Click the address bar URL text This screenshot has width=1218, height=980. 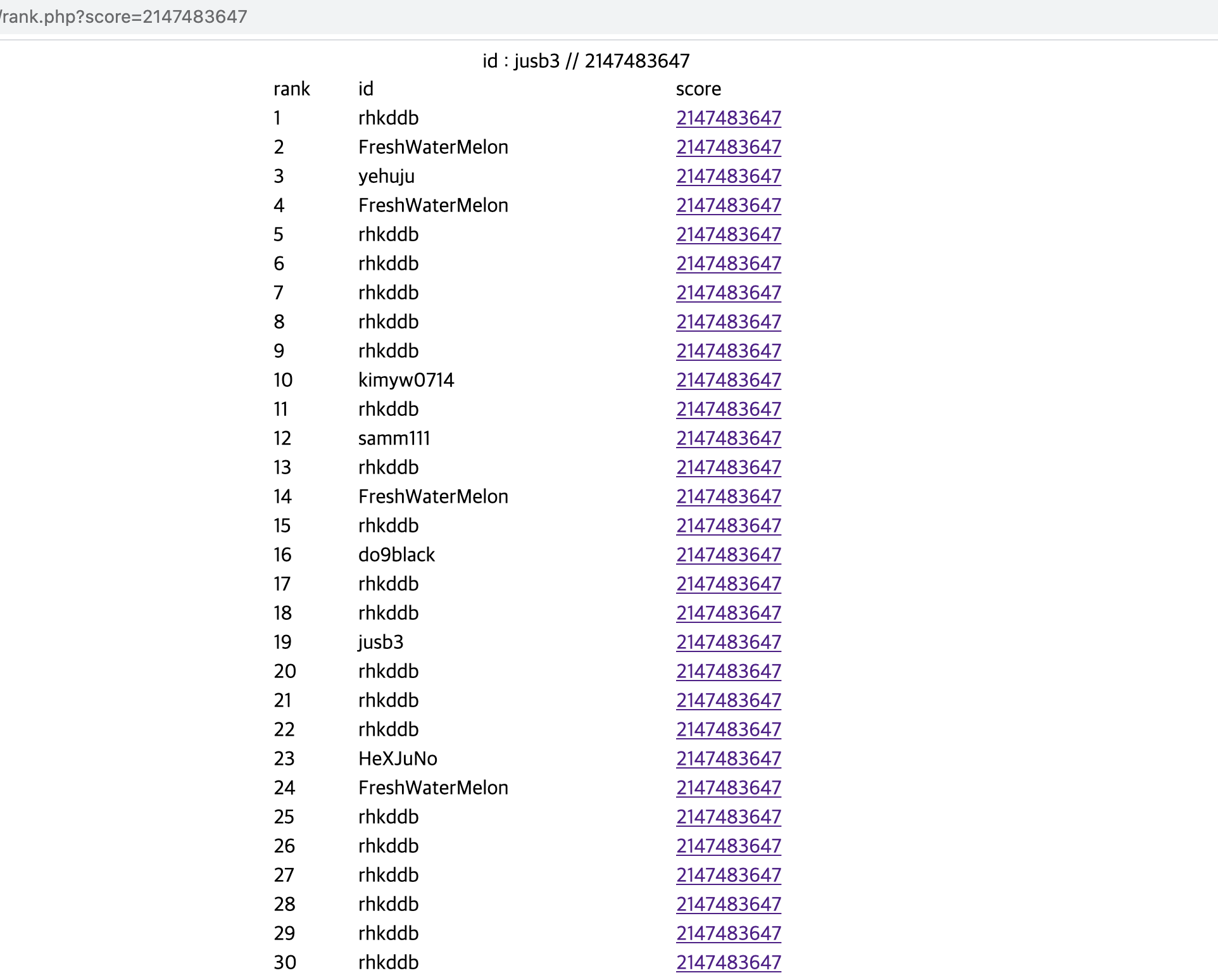pos(124,16)
